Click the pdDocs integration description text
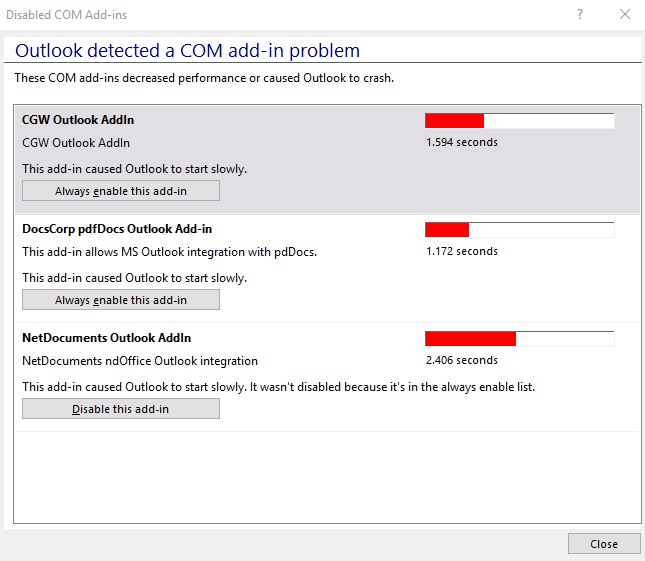 coord(169,252)
